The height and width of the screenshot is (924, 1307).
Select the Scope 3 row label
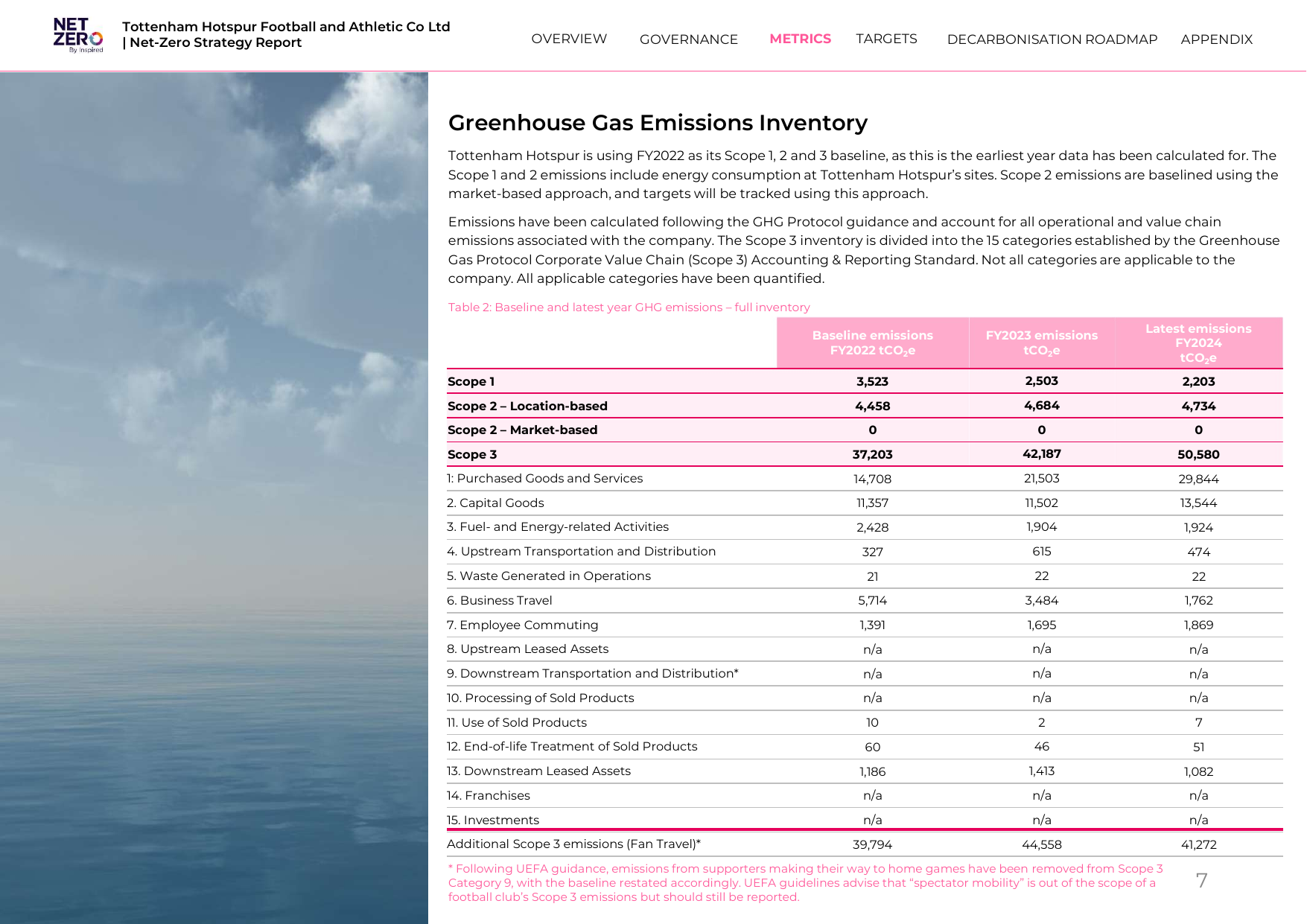pyautogui.click(x=472, y=454)
